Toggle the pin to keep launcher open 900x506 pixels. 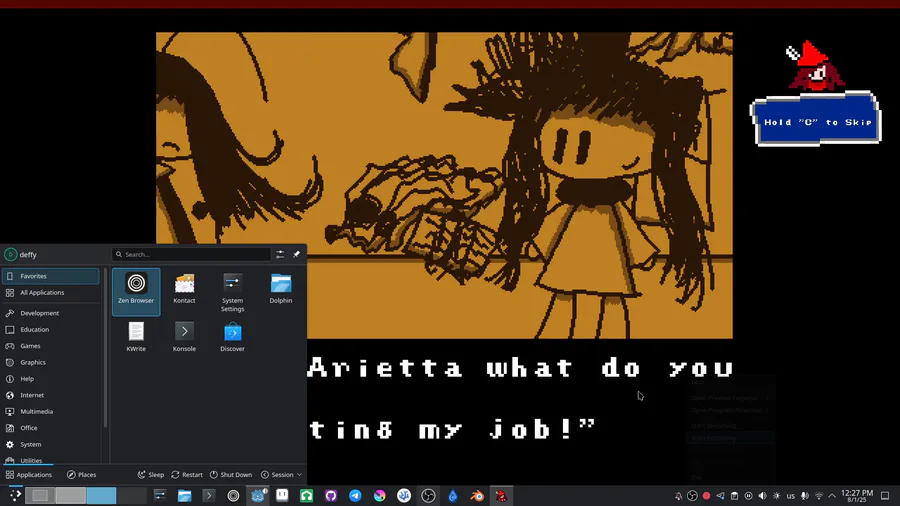click(296, 254)
